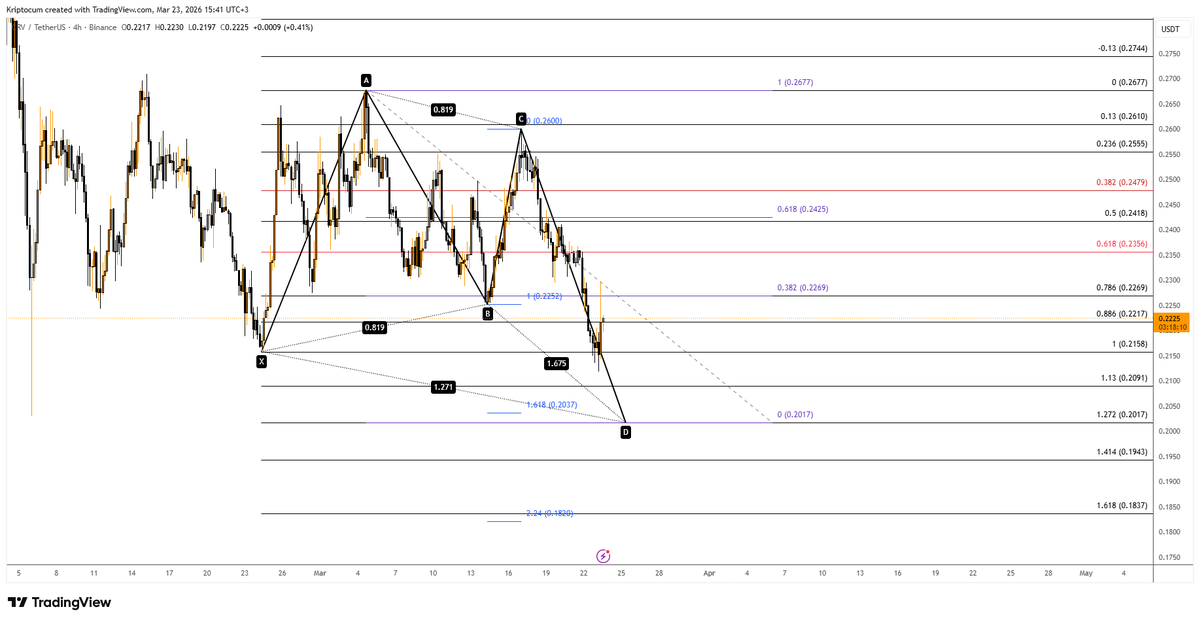Image resolution: width=1200 pixels, height=622 pixels.
Task: Click the red 0.382 (0.2479) Fibonacci label
Action: tap(1122, 182)
